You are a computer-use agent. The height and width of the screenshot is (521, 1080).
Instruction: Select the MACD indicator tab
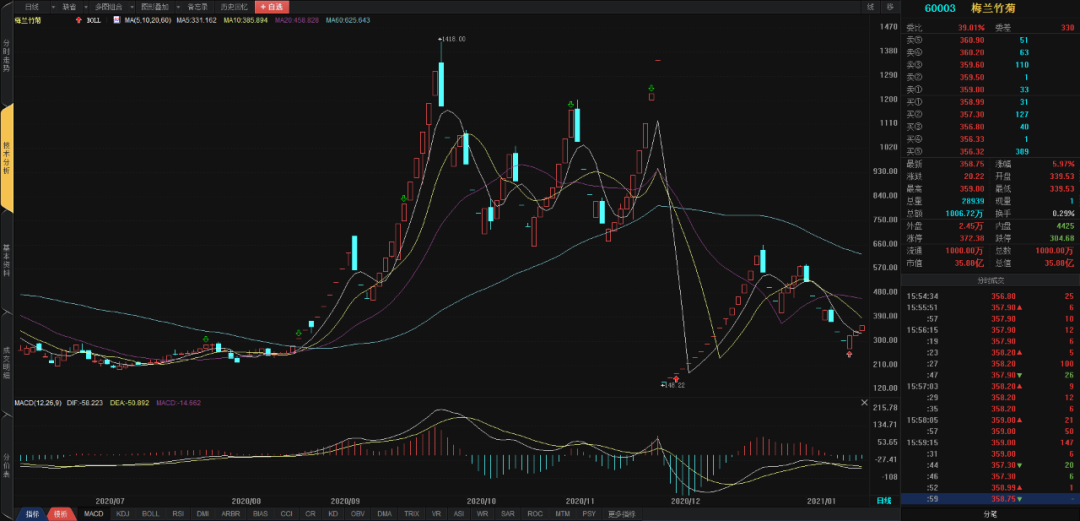pyautogui.click(x=93, y=514)
